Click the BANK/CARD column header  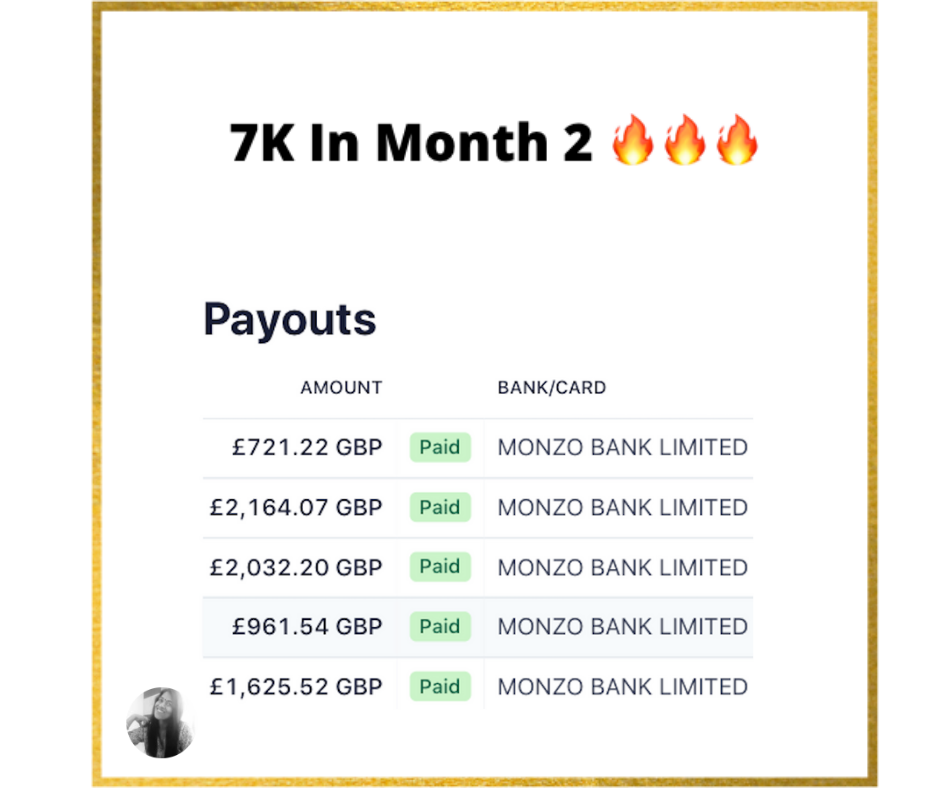coord(552,387)
